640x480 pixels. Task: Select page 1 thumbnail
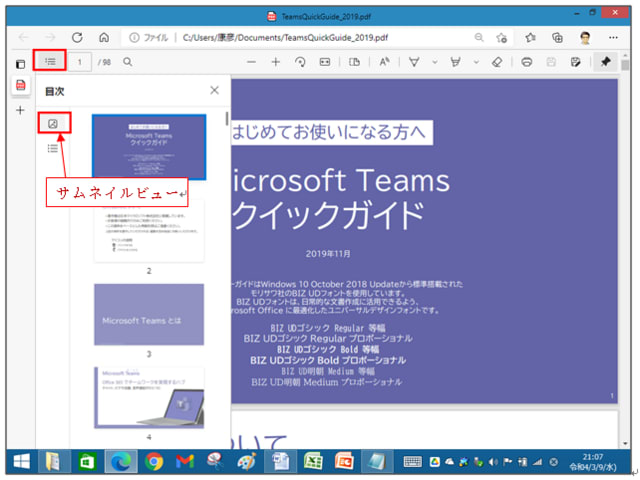[x=149, y=147]
